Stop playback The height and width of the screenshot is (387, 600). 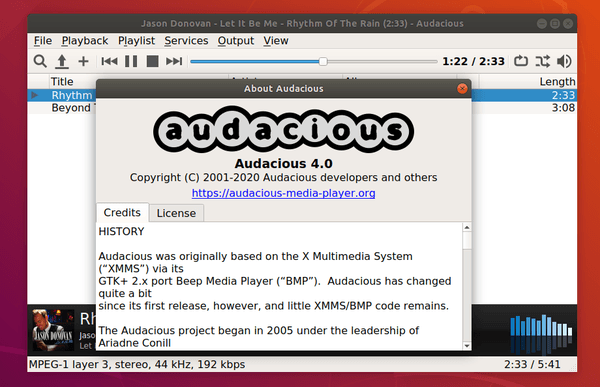coord(153,61)
